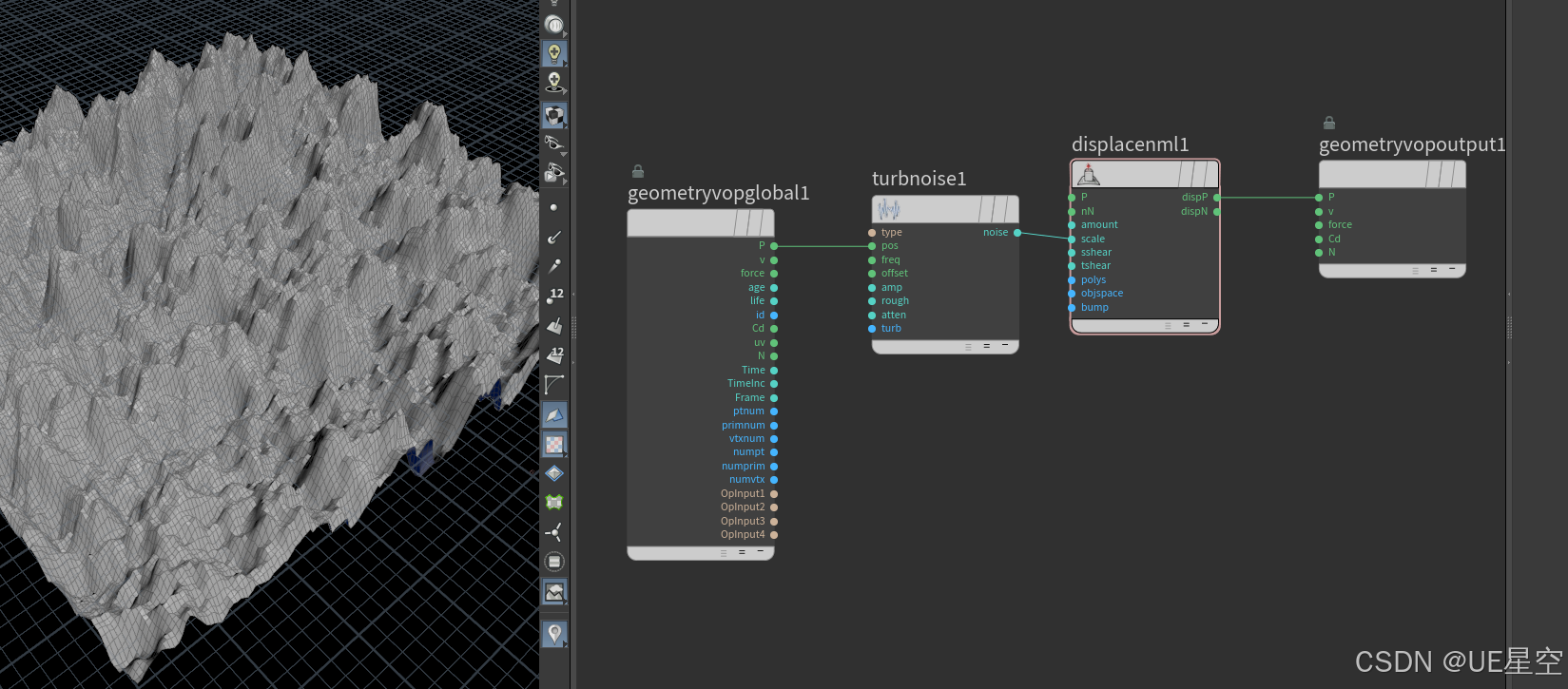Image resolution: width=1568 pixels, height=689 pixels.
Task: Select the geometryvopoutput1 node header
Action: coord(1392,174)
